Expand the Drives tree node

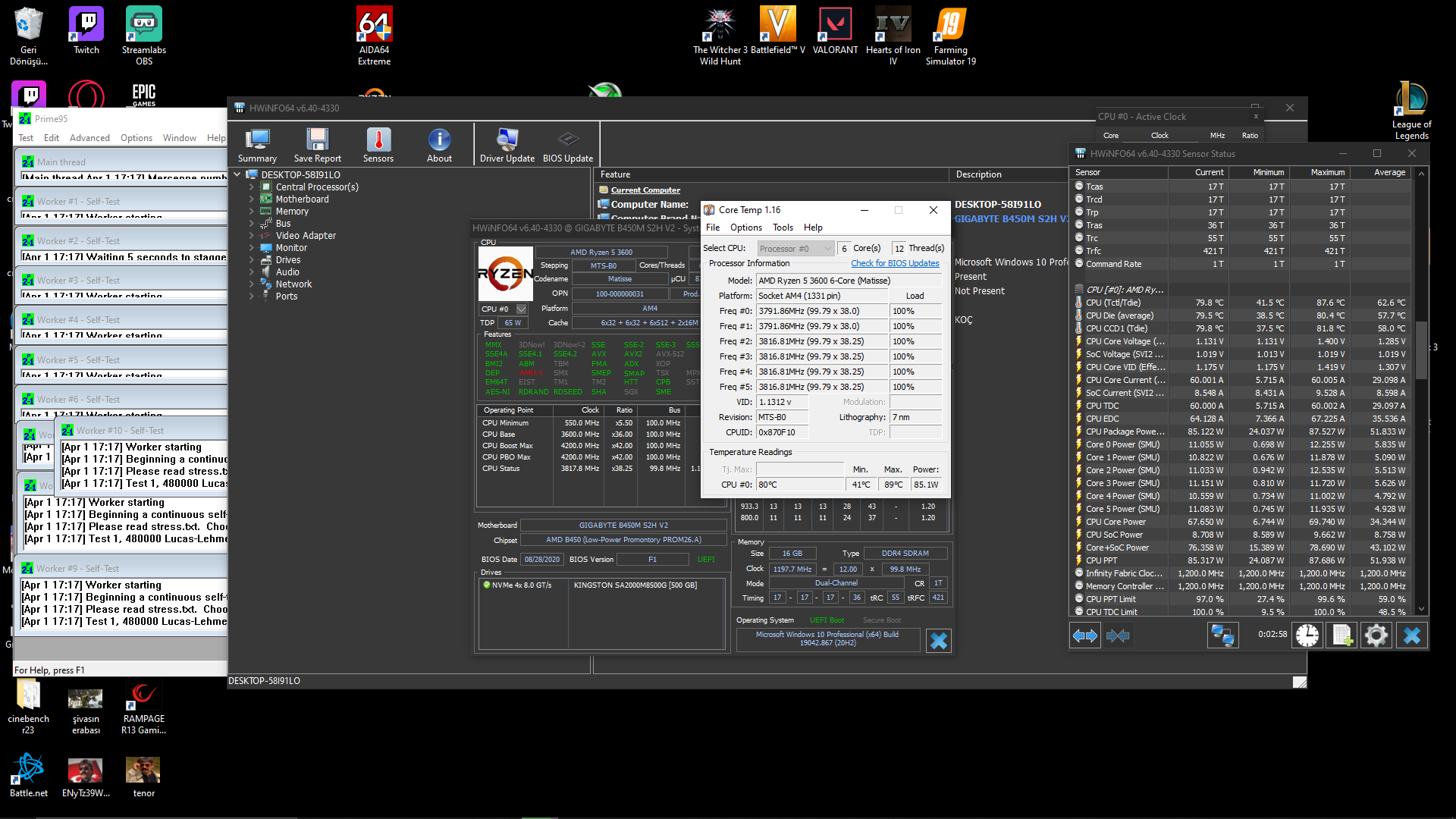(x=251, y=259)
